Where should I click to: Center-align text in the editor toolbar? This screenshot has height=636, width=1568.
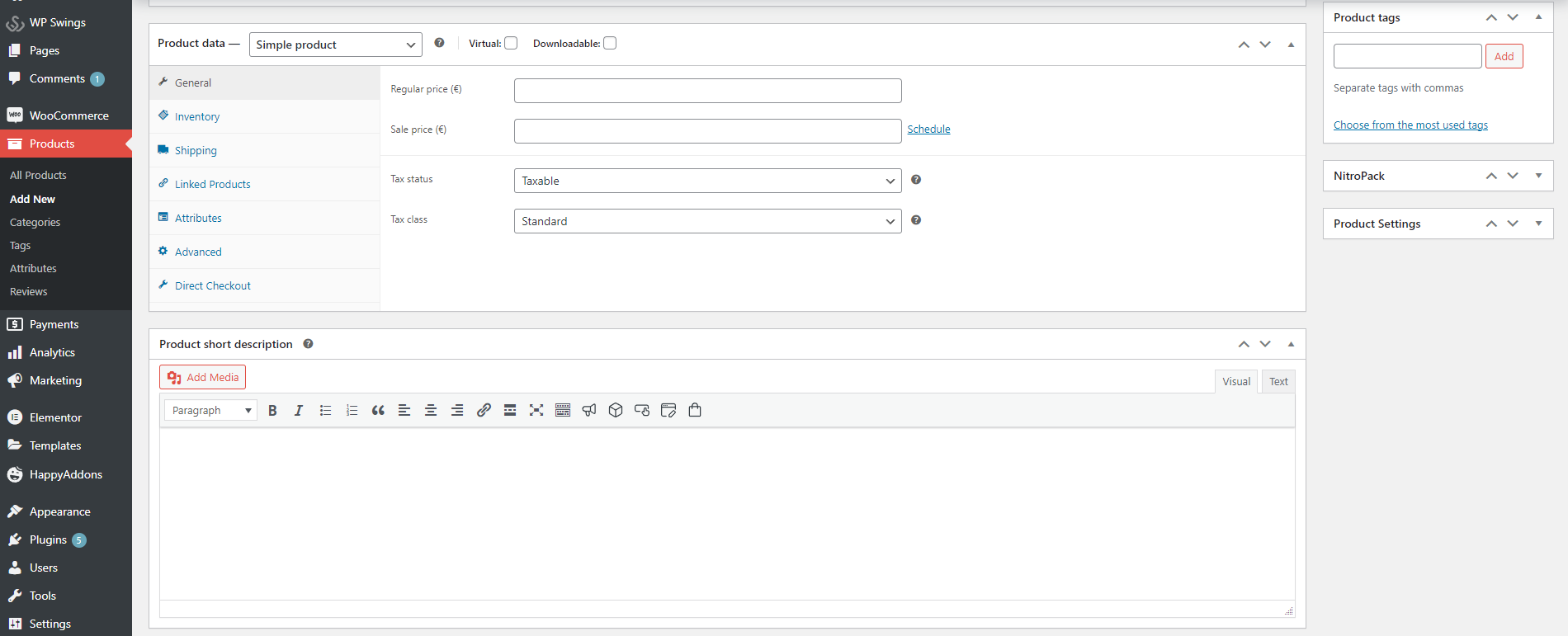[431, 411]
